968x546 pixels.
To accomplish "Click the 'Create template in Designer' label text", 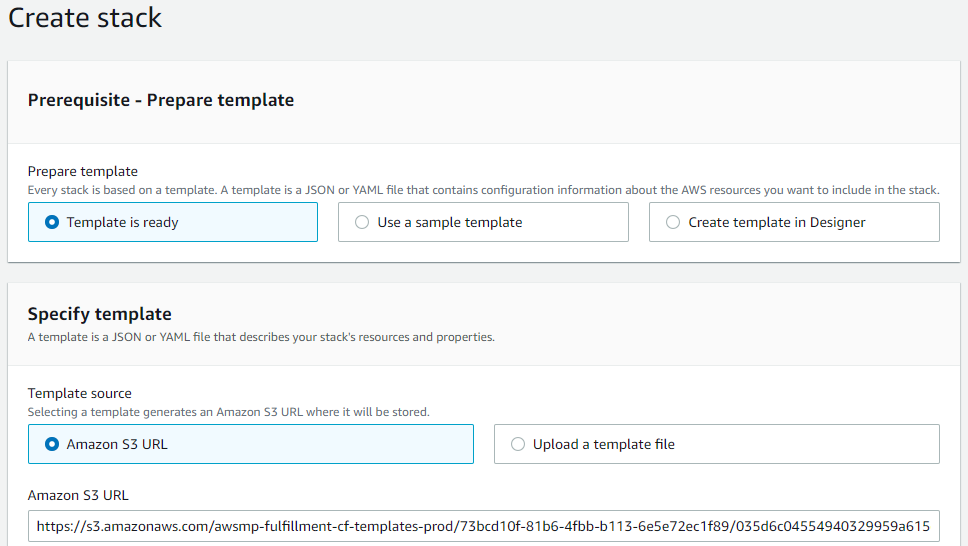I will click(777, 222).
